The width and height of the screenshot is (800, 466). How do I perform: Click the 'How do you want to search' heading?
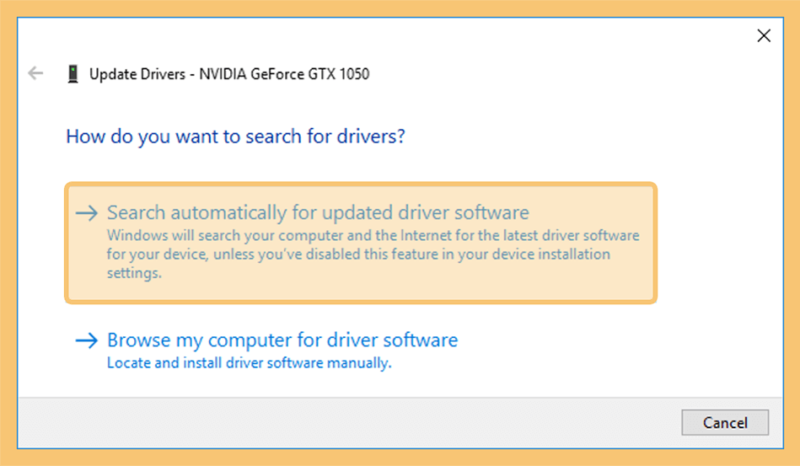[x=235, y=136]
